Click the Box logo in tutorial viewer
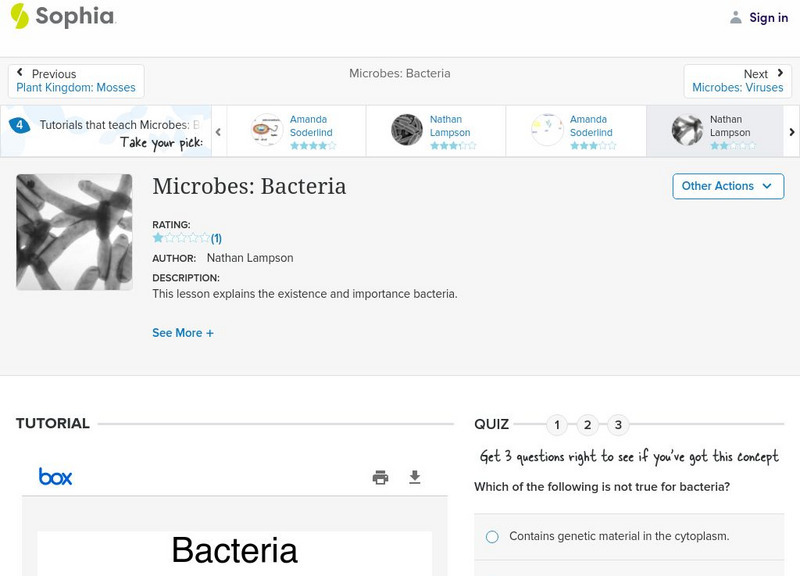 point(56,477)
